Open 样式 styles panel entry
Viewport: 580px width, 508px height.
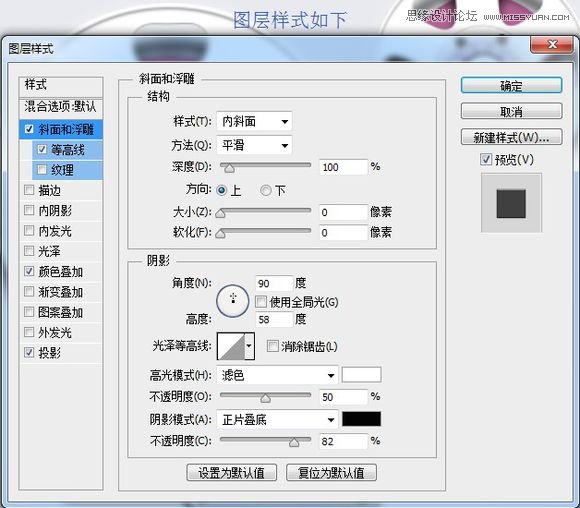click(61, 85)
